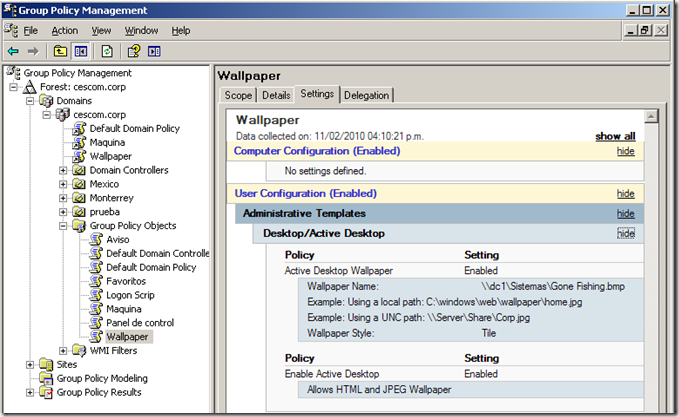Select the Aviso GPO scroll icon
Viewport: 679px width, 417px height.
96,239
